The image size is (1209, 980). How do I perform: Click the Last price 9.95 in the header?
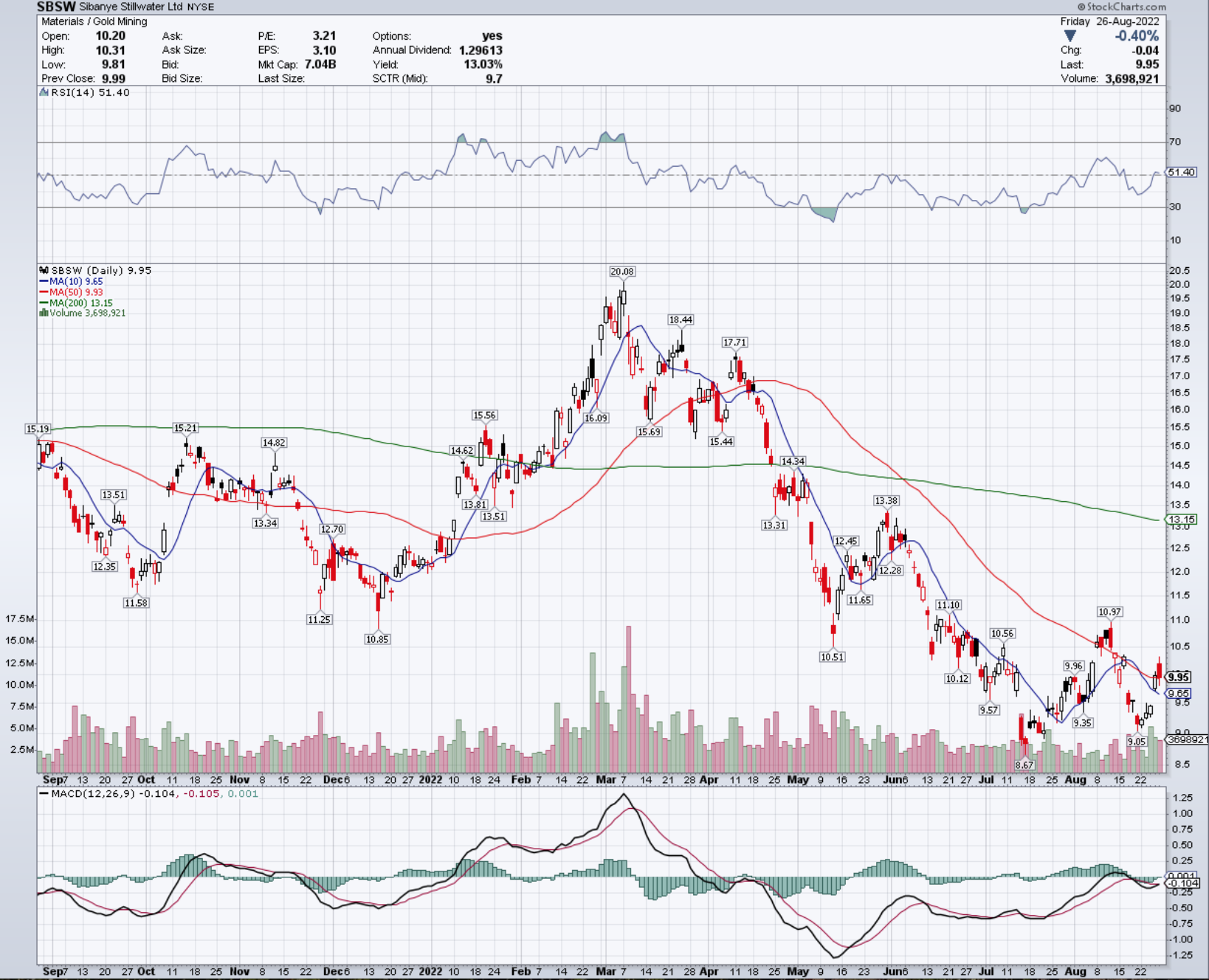click(1148, 64)
